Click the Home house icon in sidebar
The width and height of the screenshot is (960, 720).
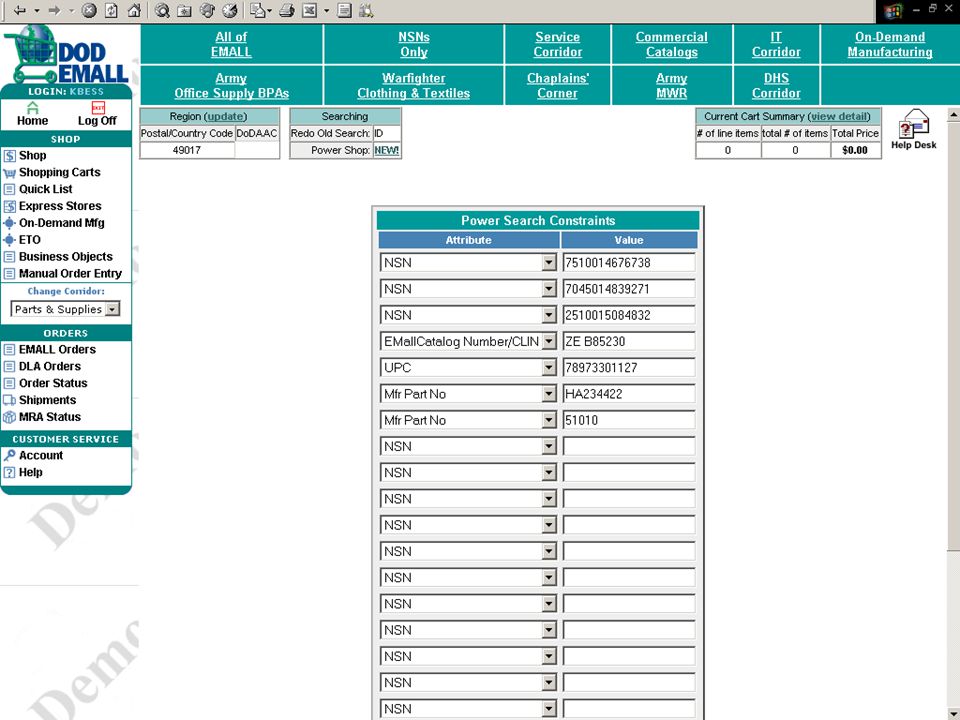pyautogui.click(x=32, y=108)
